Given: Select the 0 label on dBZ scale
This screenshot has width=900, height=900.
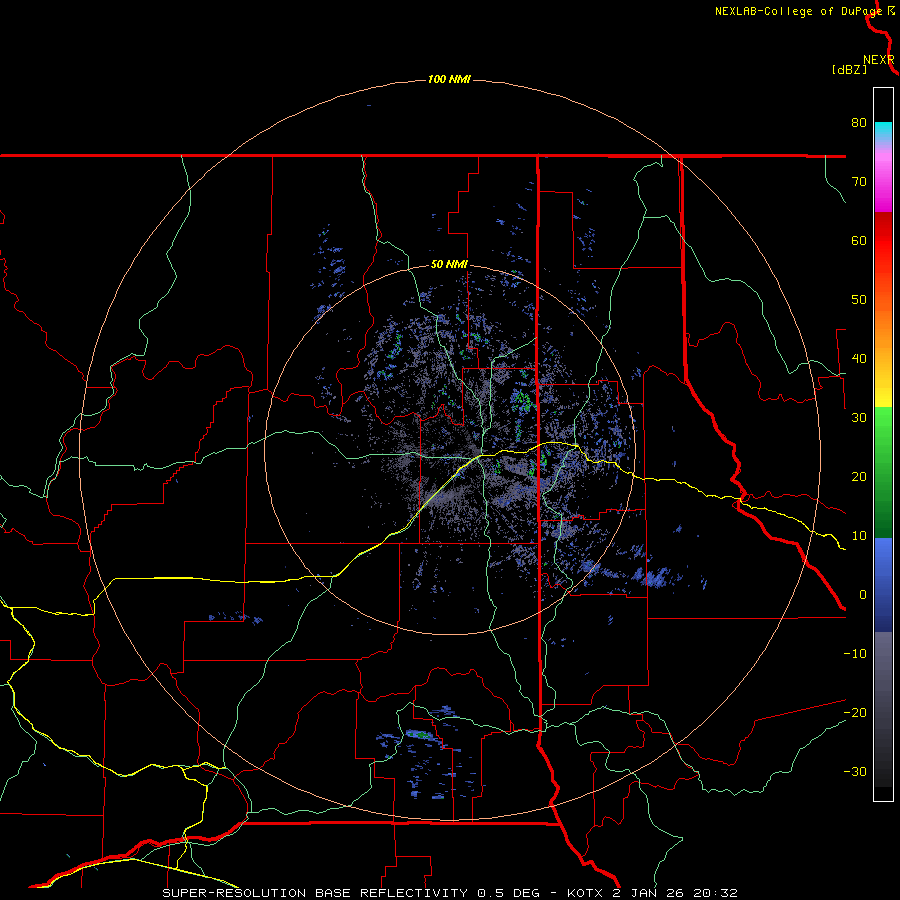Looking at the screenshot, I should pyautogui.click(x=863, y=595).
